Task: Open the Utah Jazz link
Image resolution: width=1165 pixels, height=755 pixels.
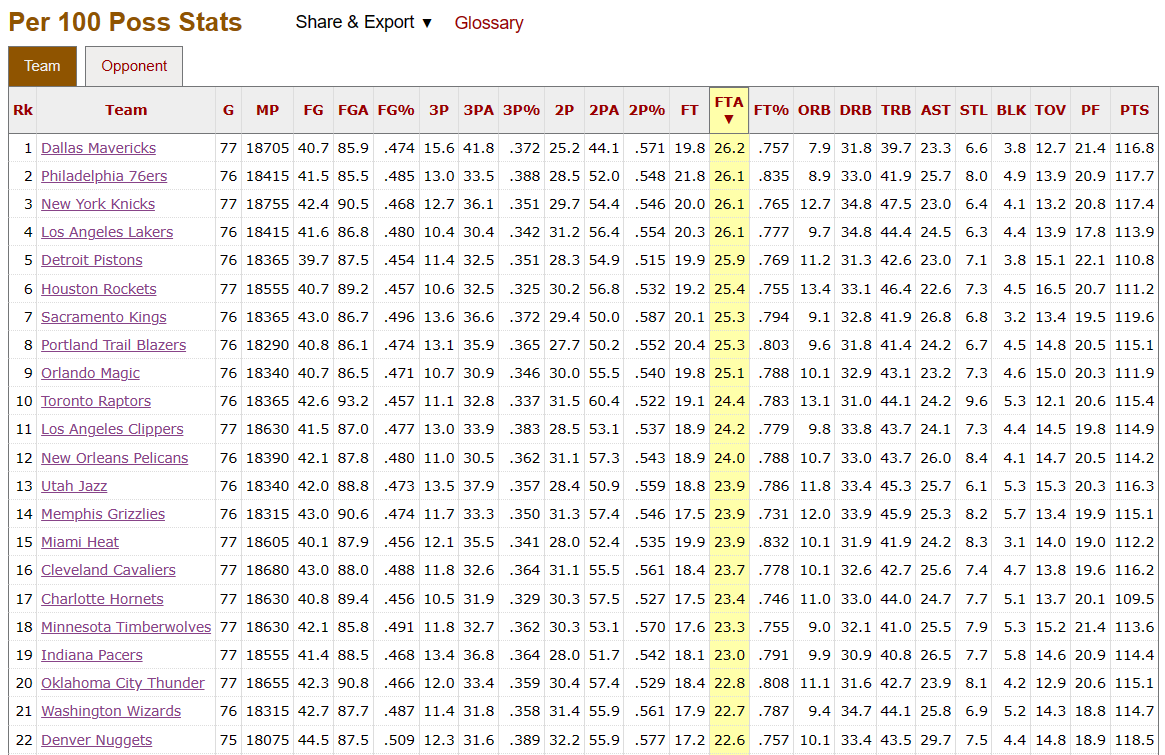Action: (74, 486)
